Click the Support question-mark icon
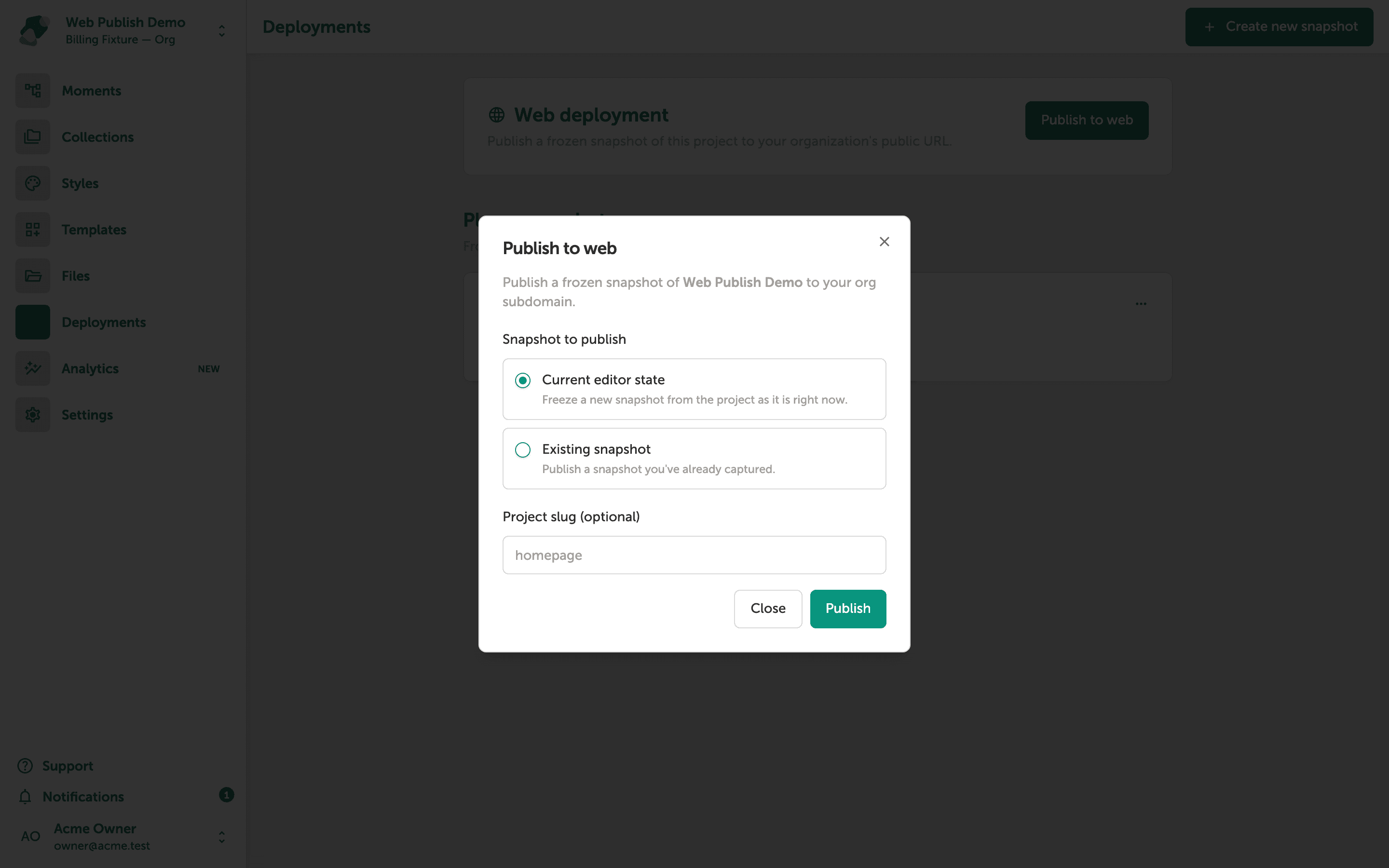Screen dimensions: 1389x868 click(x=25, y=766)
